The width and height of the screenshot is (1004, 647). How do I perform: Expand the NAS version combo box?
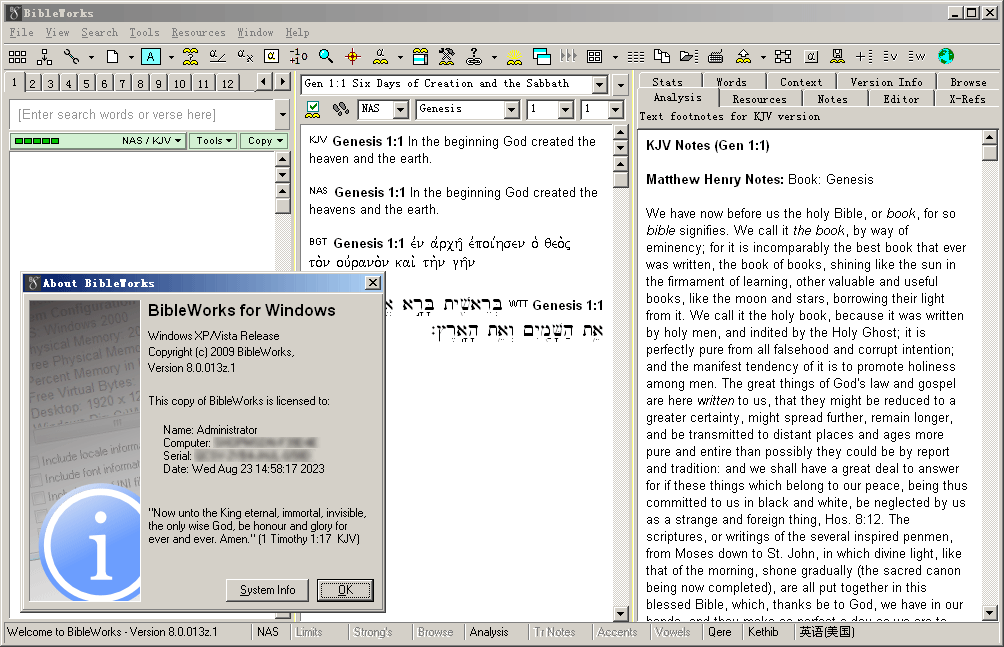(401, 110)
